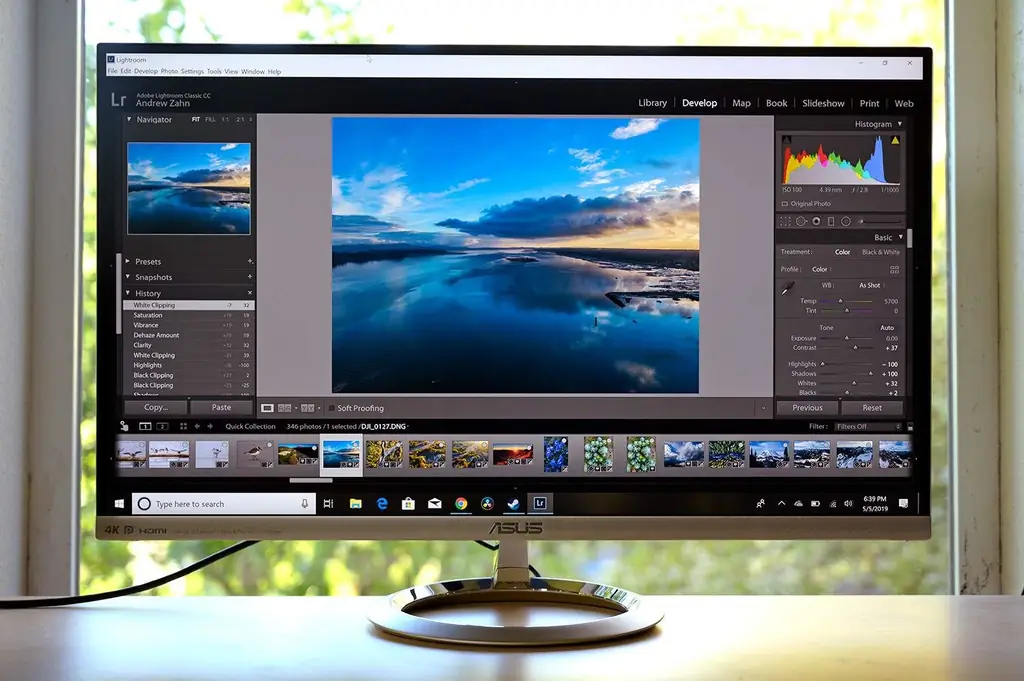Select the Graduated Filter tool

coord(831,221)
